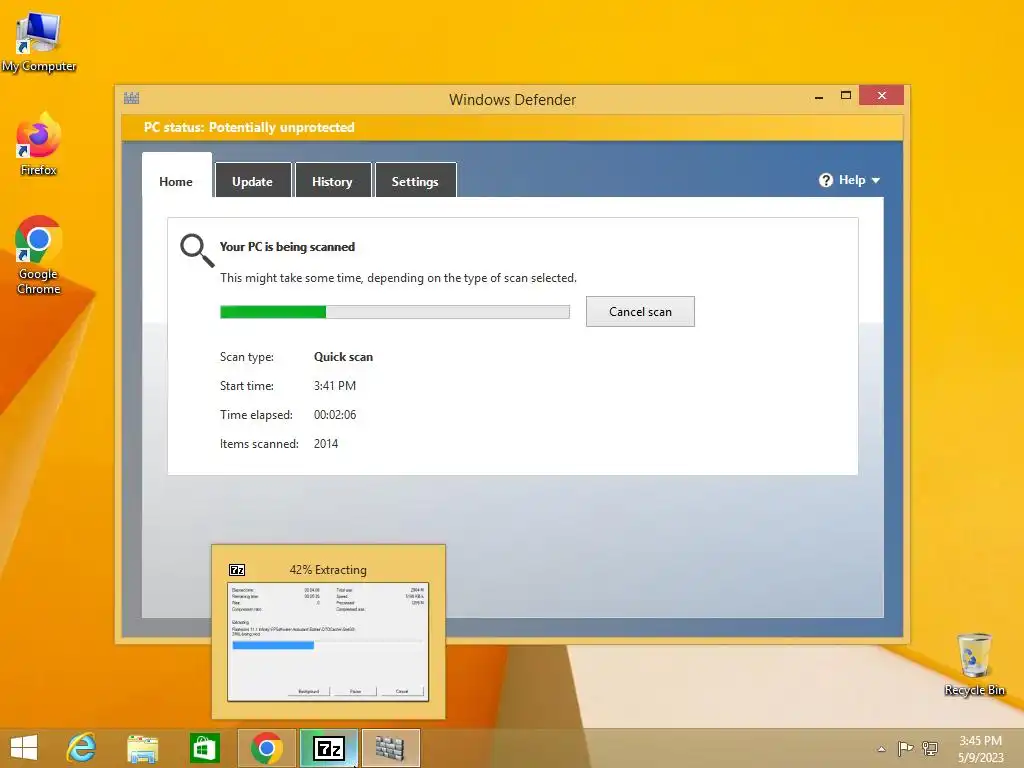Open the Action Center flag icon
The width and height of the screenshot is (1024, 768).
coord(905,748)
